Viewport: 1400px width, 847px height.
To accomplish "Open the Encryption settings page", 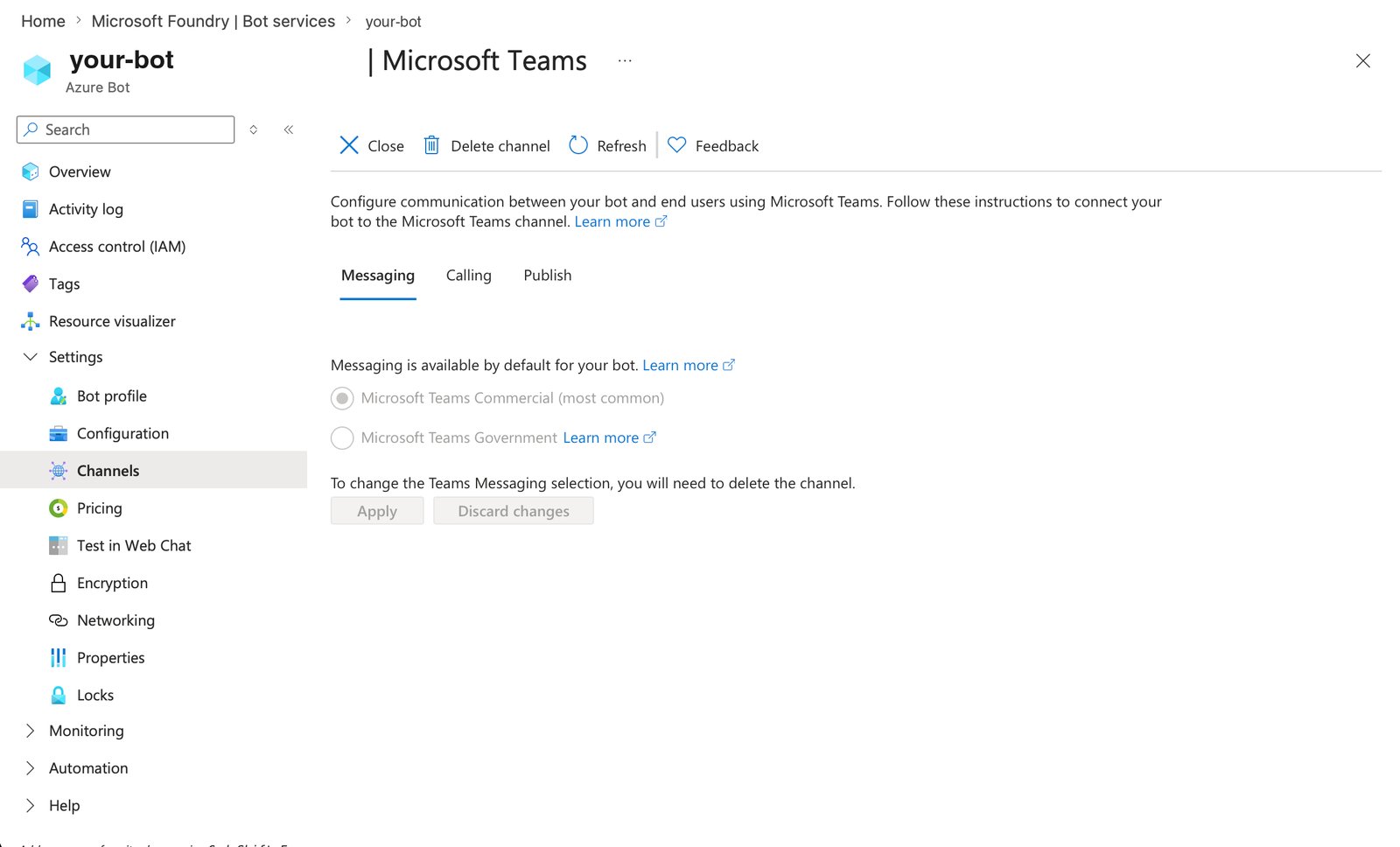I will (x=112, y=584).
